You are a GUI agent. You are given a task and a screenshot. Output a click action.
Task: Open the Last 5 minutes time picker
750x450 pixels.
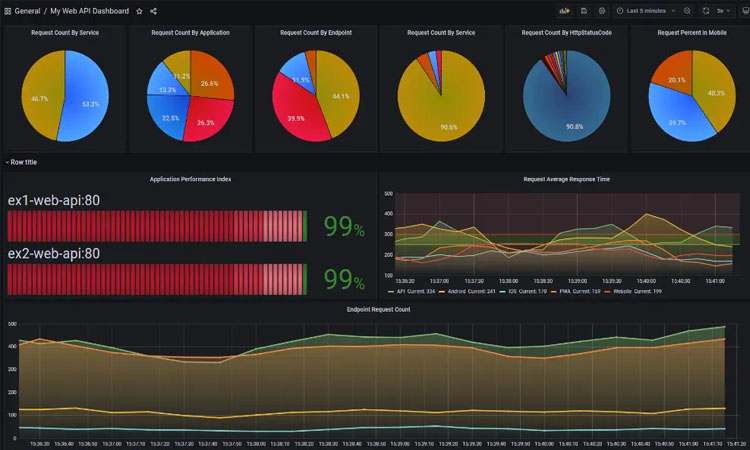tap(646, 11)
